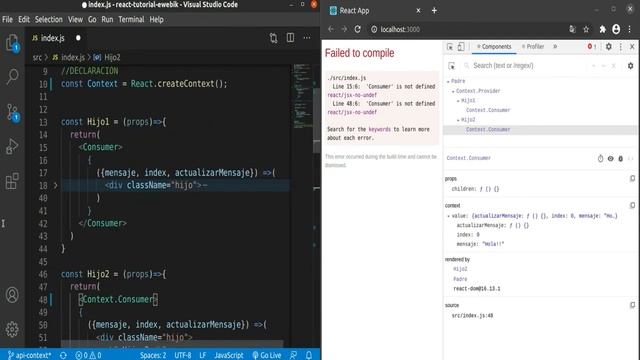Screen dimensions: 640x360
Task: Open React Components view settings gear
Action: click(631, 66)
